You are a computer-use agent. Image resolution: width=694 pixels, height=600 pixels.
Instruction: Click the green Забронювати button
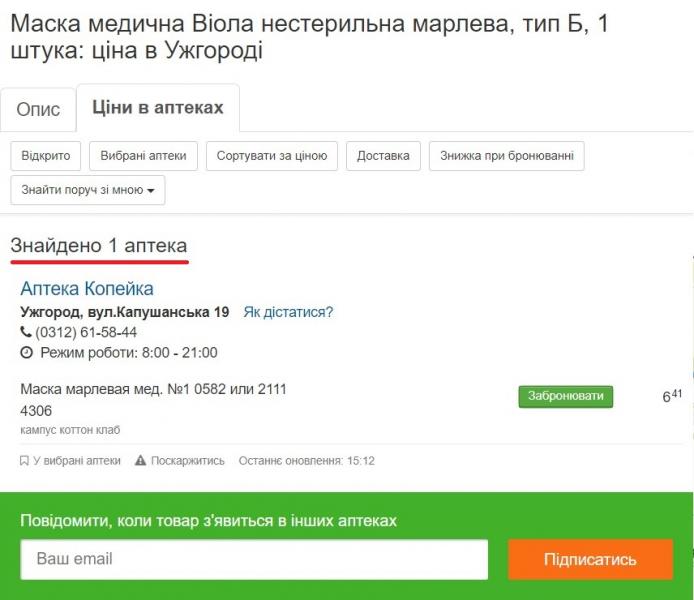point(566,396)
